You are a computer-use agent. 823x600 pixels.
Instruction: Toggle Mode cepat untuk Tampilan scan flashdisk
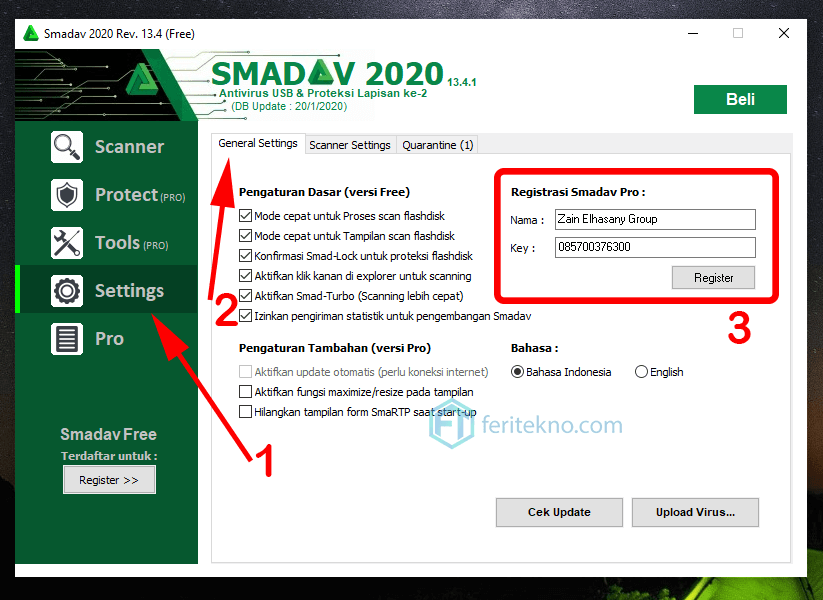[x=245, y=236]
